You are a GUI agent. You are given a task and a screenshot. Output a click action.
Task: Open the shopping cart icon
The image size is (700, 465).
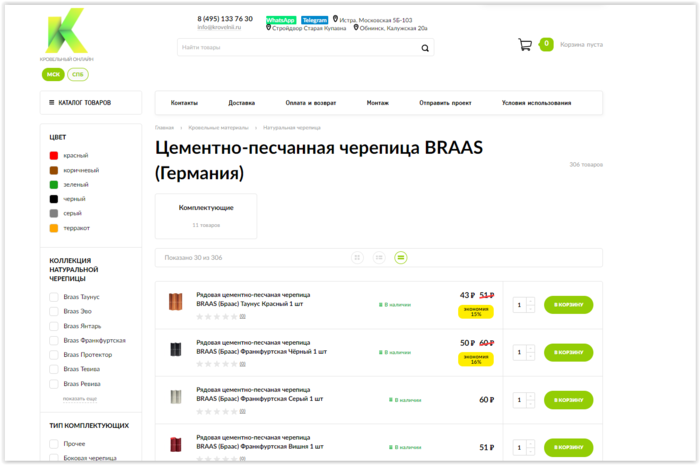pyautogui.click(x=525, y=45)
